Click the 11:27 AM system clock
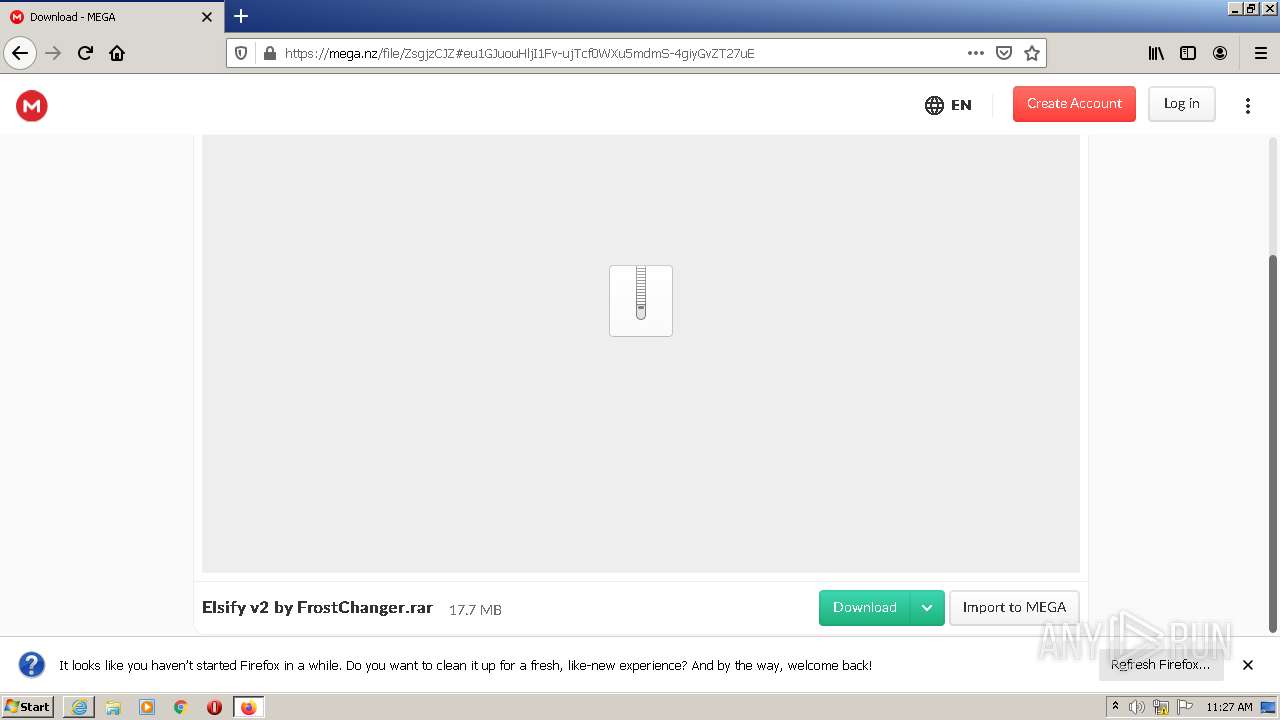The image size is (1280, 720). click(x=1229, y=707)
